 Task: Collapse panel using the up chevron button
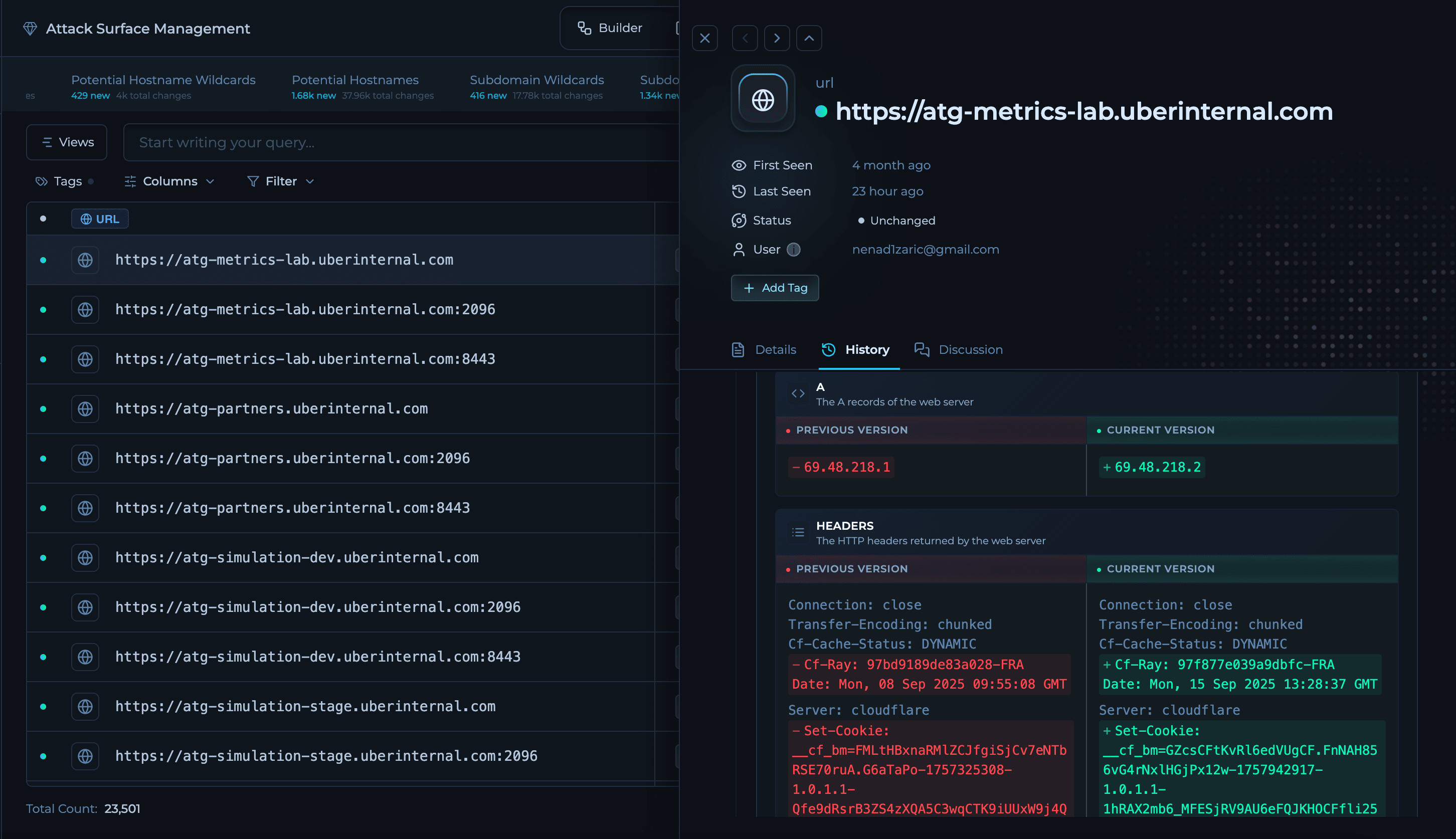[809, 38]
